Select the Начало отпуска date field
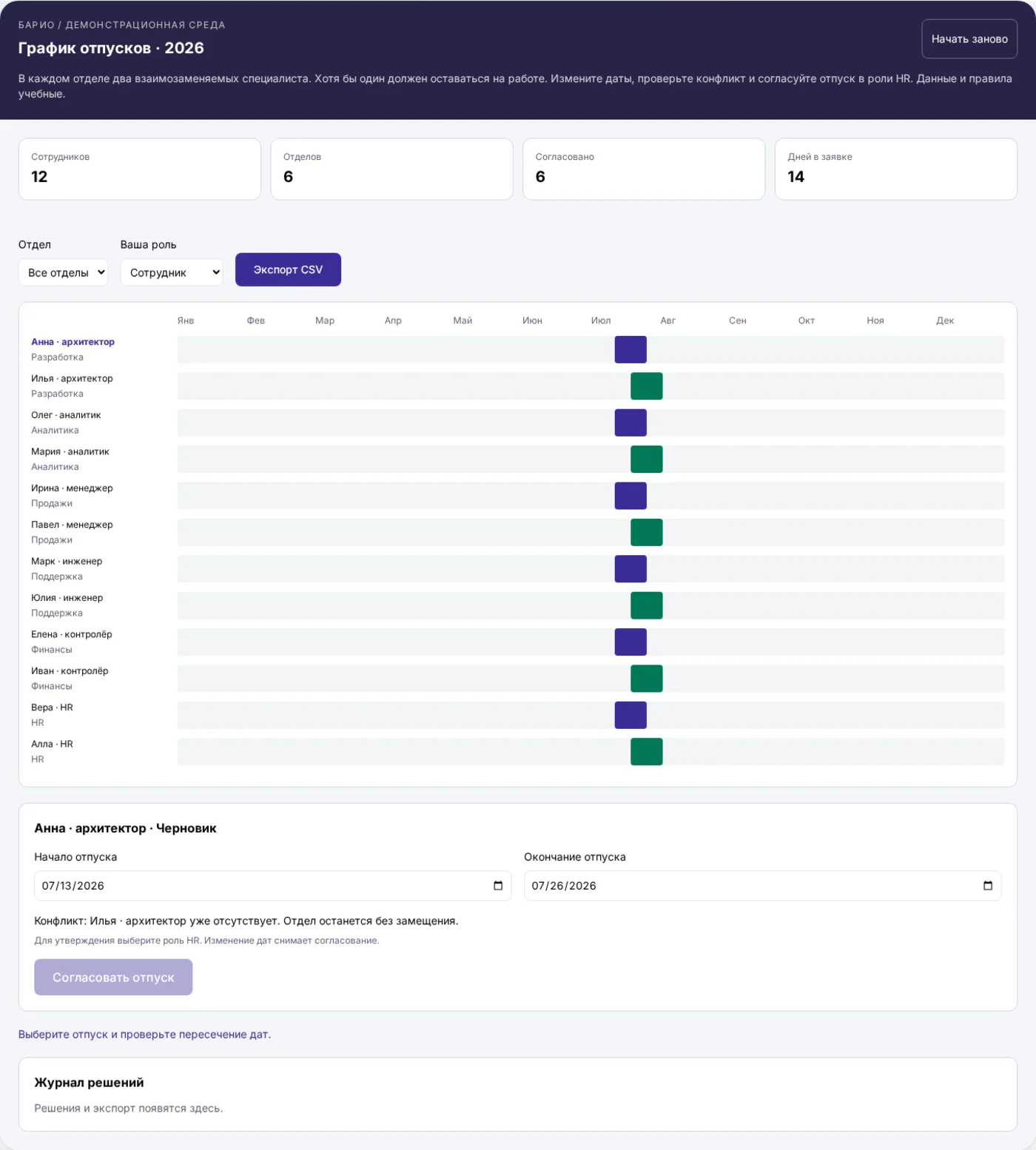The height and width of the screenshot is (1150, 1036). (x=273, y=886)
